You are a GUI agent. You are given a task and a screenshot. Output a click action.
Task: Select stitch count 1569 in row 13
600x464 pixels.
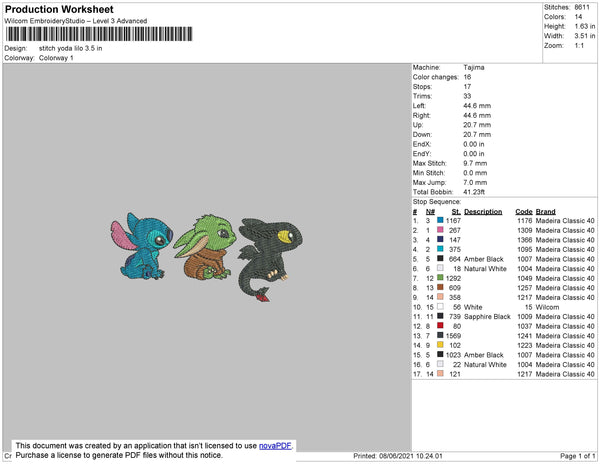tap(453, 335)
